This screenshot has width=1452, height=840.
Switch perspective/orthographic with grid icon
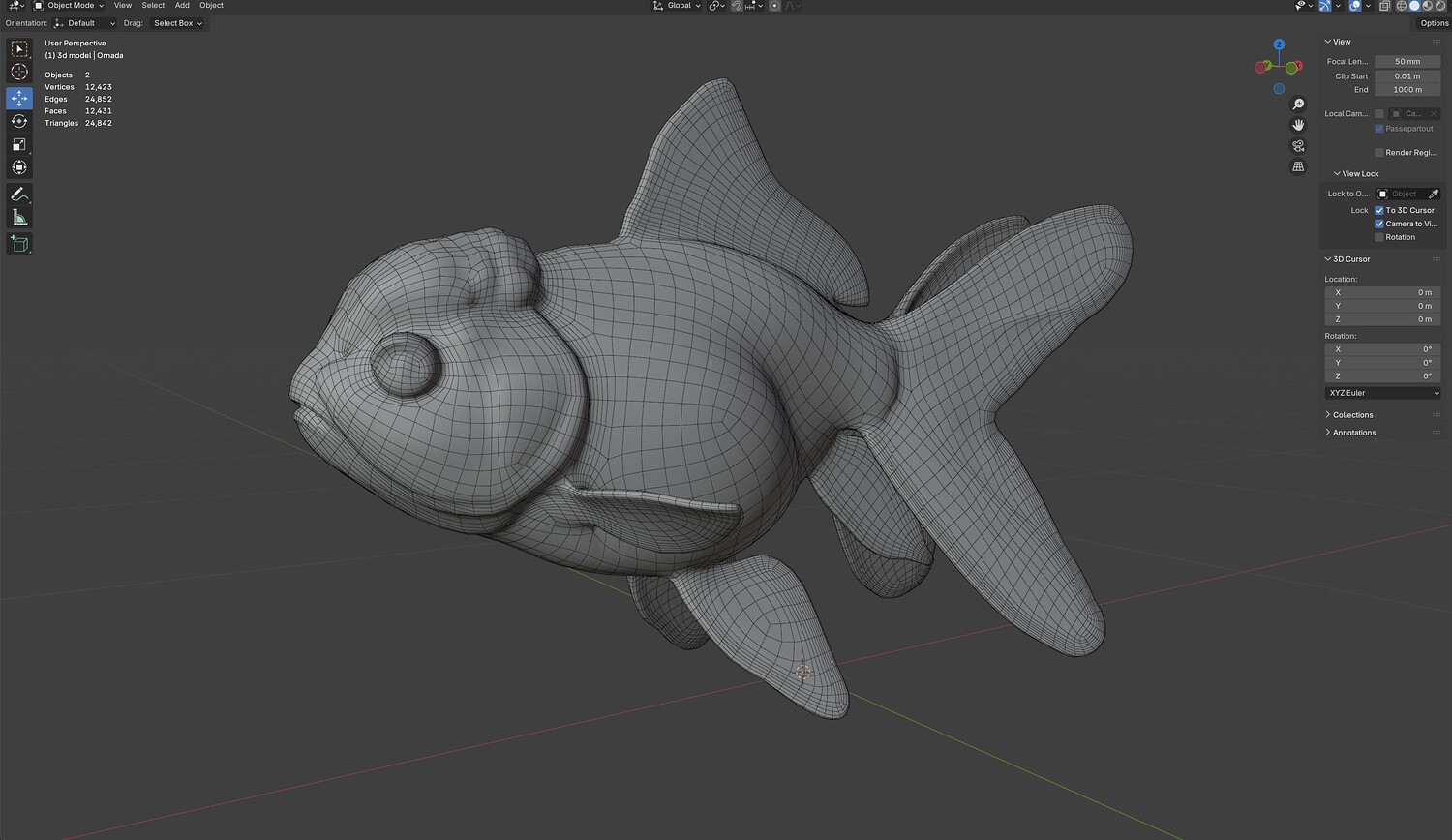[1298, 166]
